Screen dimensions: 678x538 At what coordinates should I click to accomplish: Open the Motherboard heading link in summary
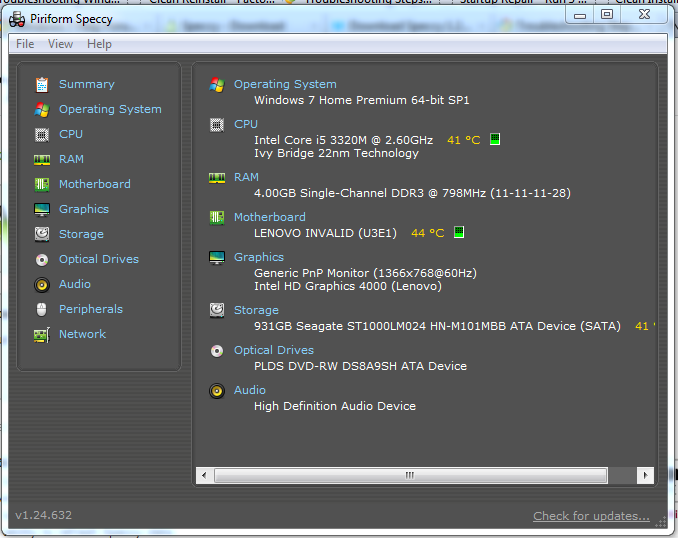point(270,218)
